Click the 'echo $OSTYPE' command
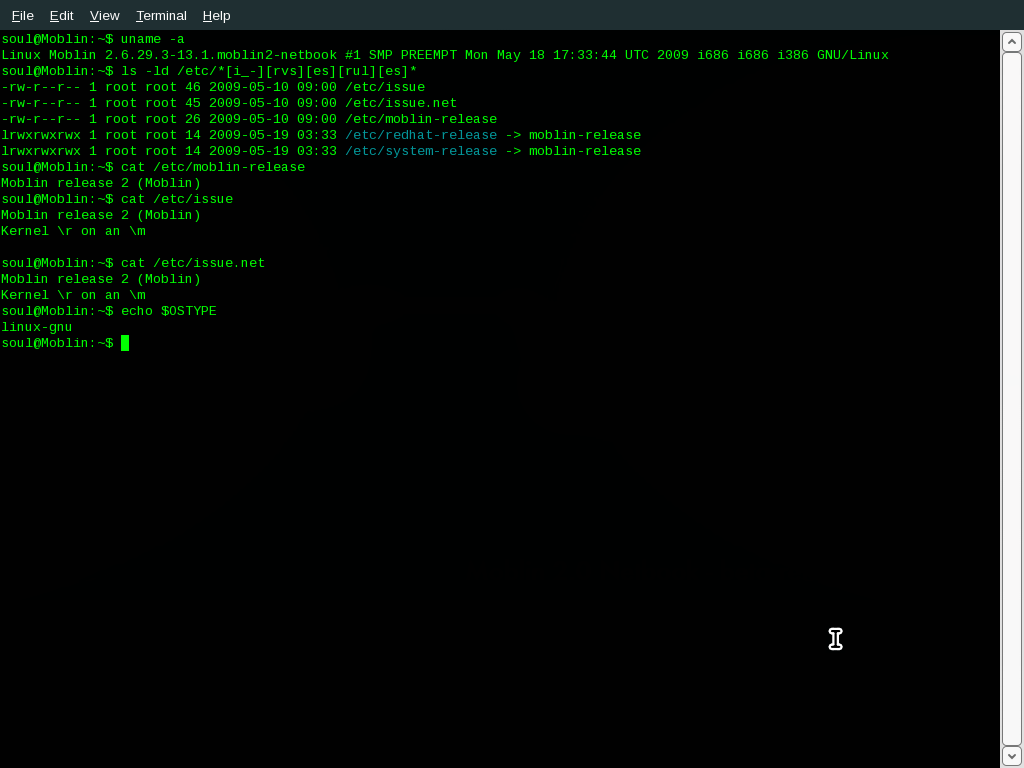1024x768 pixels. pos(168,311)
